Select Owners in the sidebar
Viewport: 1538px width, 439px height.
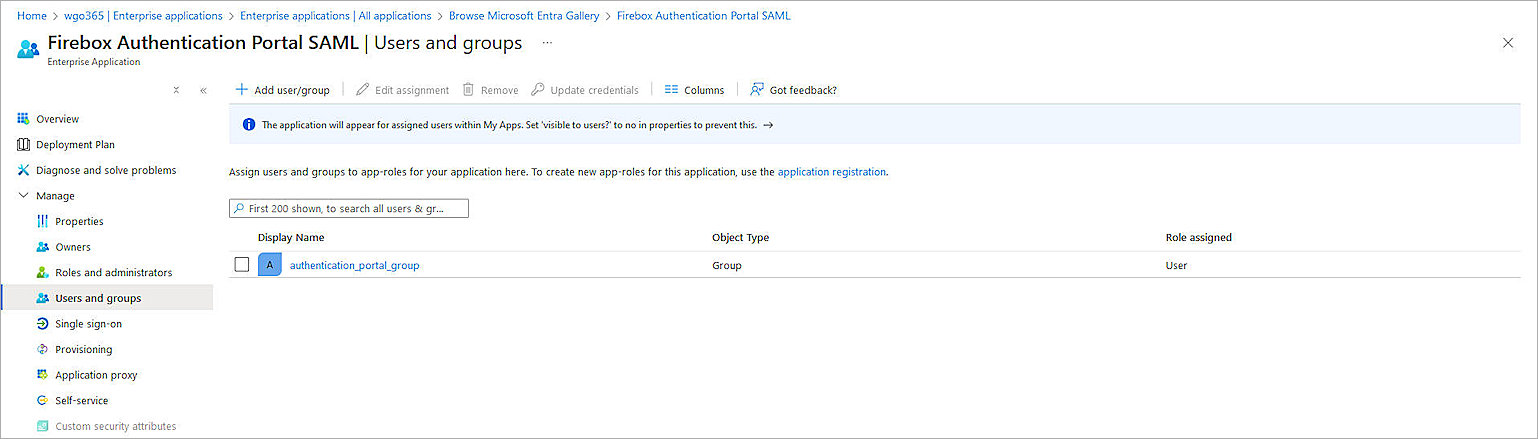[x=73, y=247]
